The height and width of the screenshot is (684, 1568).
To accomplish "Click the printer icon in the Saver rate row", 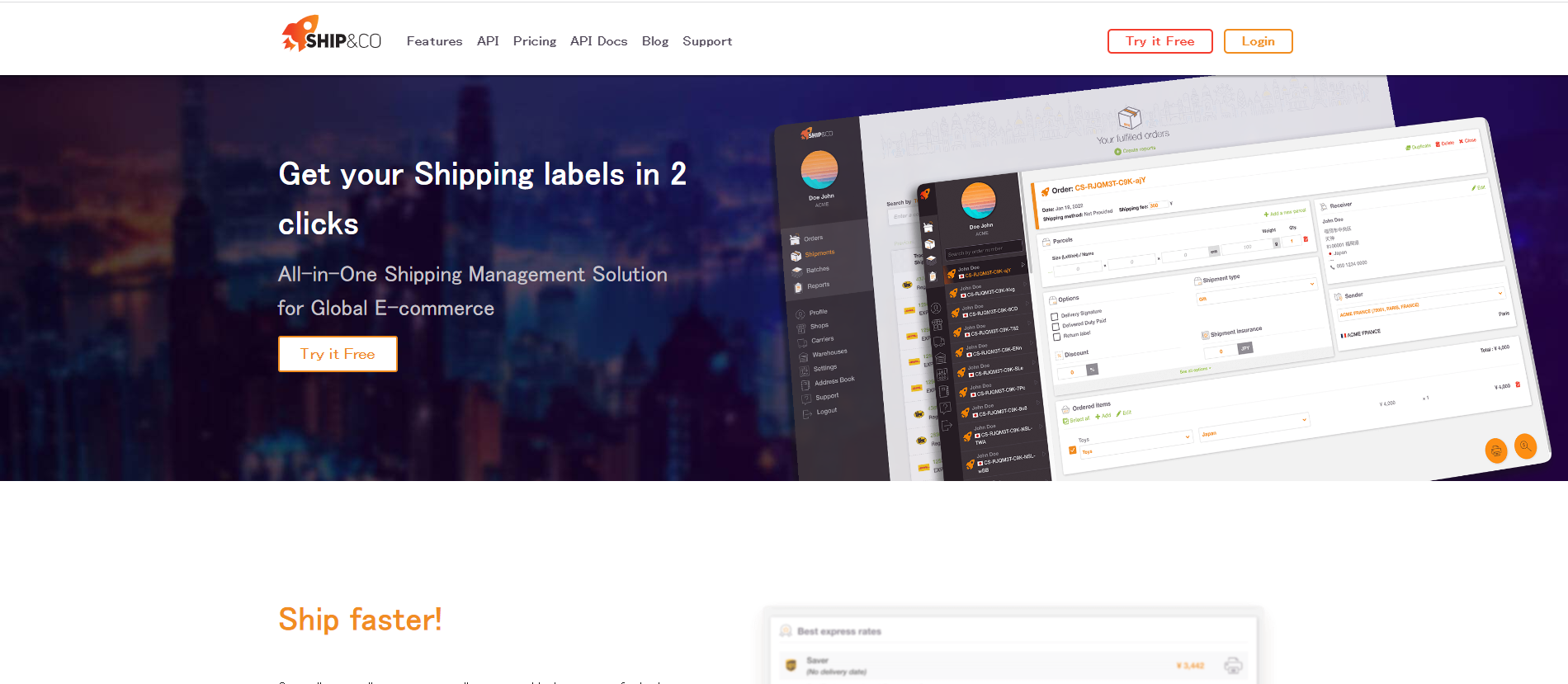I will pyautogui.click(x=1233, y=665).
